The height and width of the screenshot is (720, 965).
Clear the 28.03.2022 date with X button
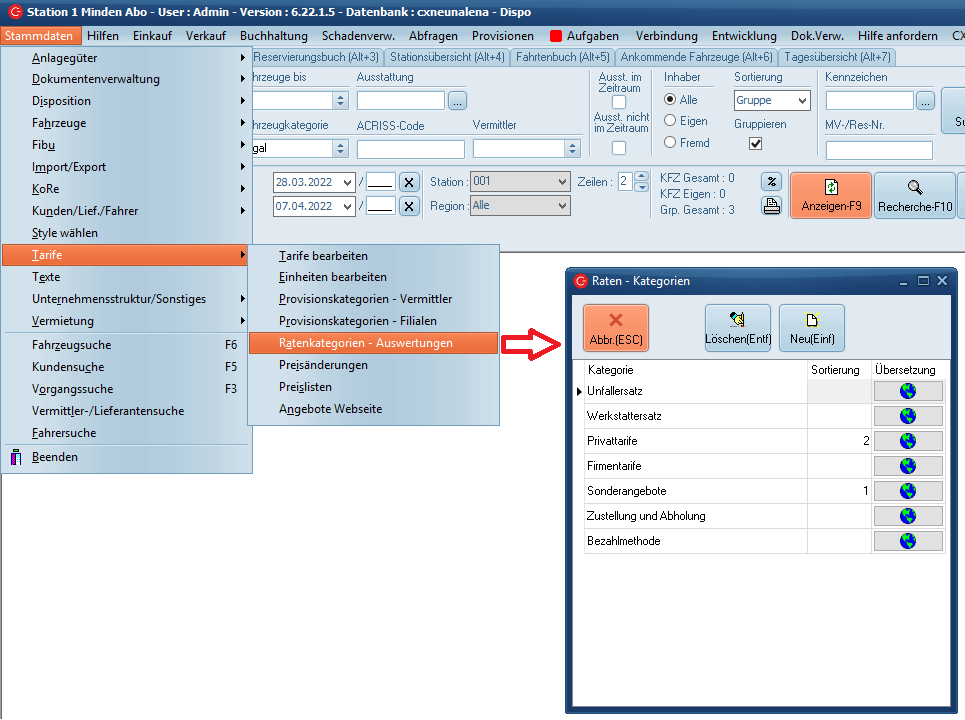point(409,182)
